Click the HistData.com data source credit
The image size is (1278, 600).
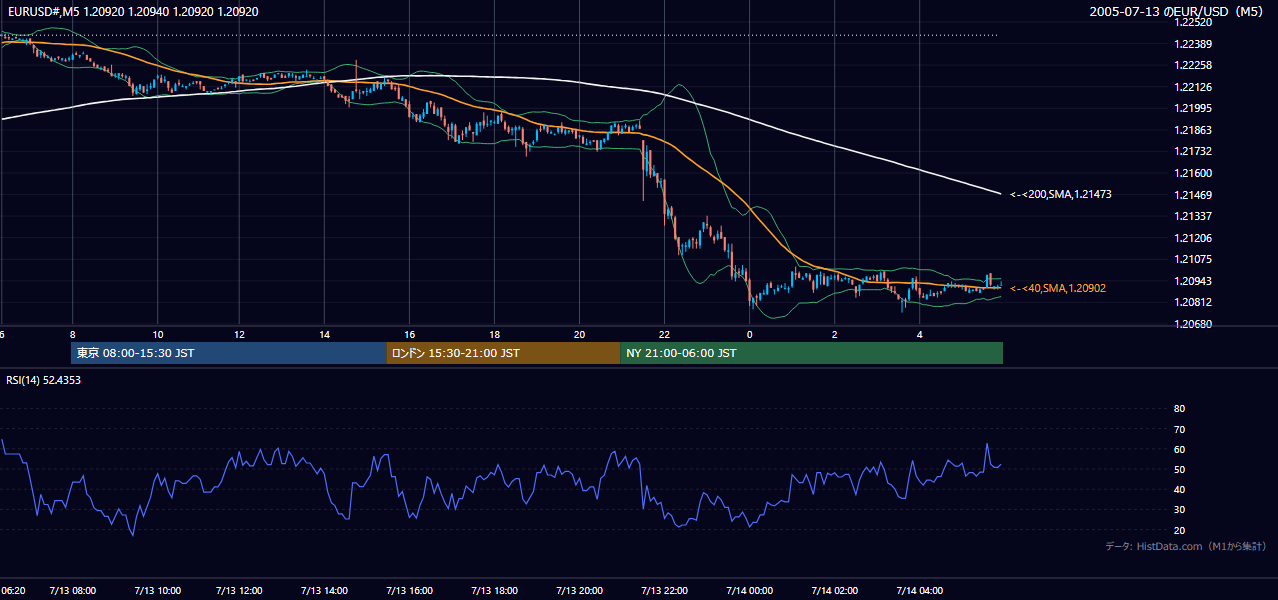[1186, 546]
